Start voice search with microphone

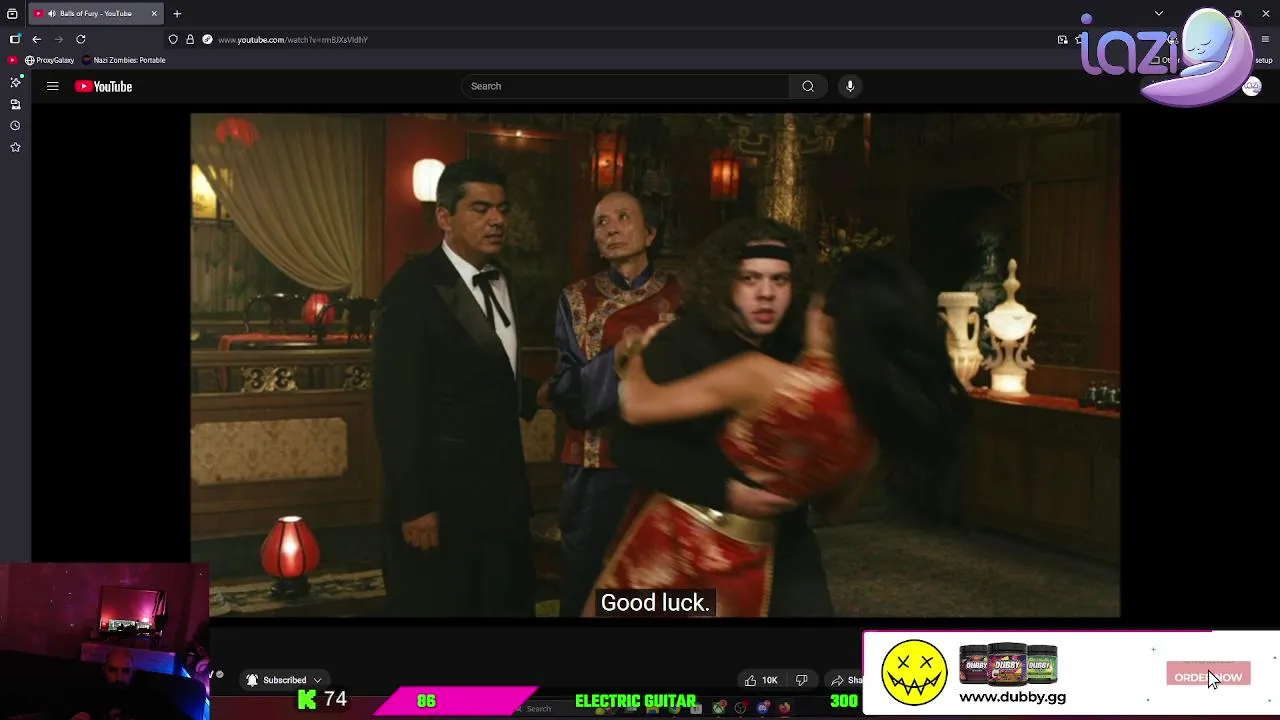point(850,86)
